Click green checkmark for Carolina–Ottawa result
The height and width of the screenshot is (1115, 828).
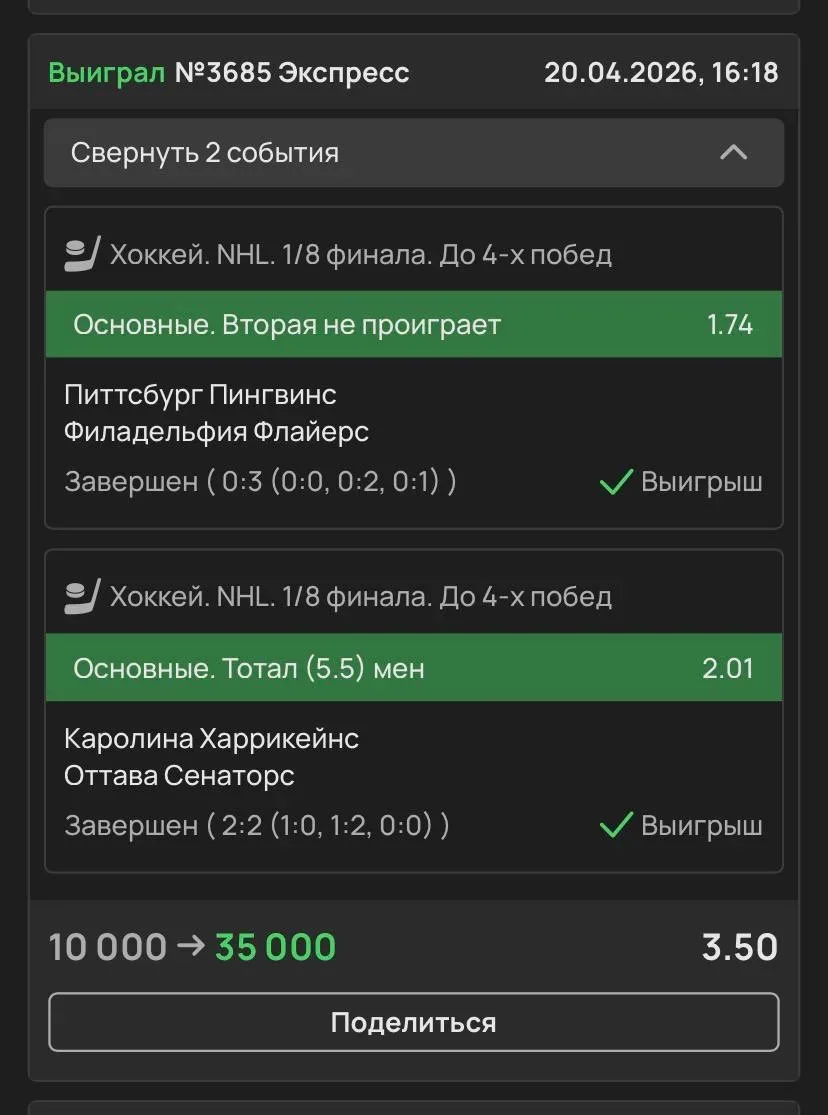click(615, 826)
